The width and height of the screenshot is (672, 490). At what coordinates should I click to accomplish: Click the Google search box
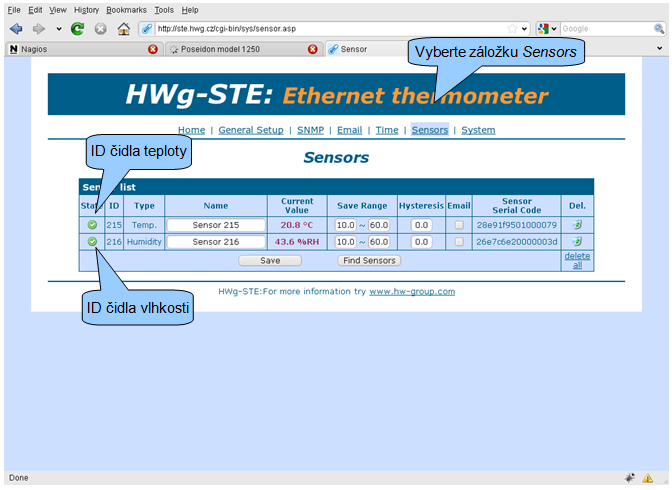(x=606, y=29)
